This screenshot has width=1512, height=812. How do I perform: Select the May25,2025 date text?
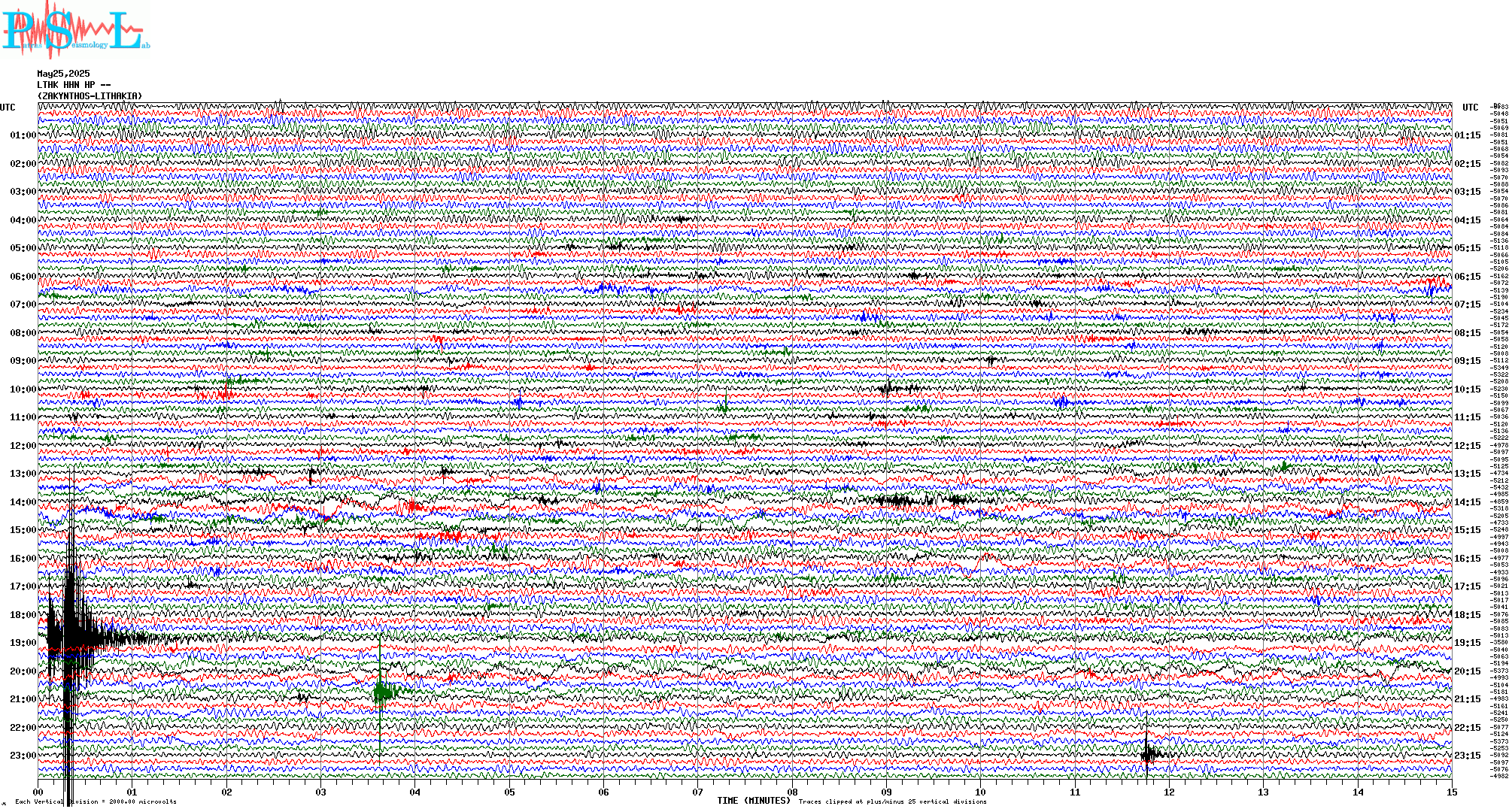(x=63, y=74)
